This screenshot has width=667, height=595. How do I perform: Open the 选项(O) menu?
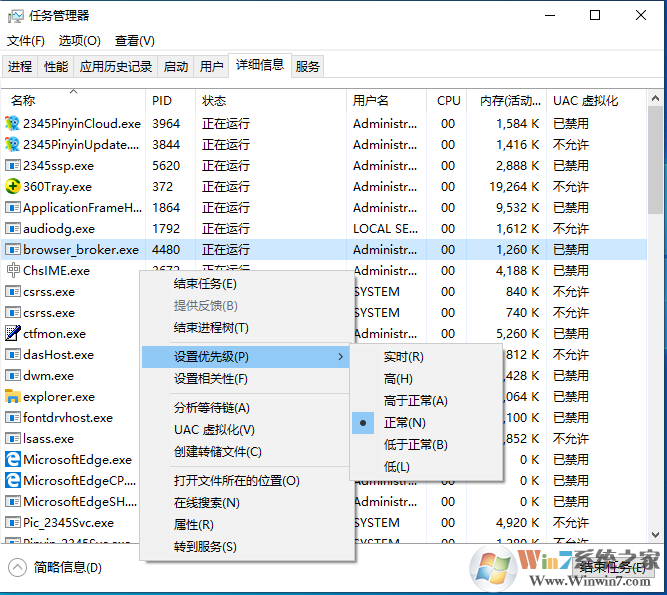tap(80, 41)
